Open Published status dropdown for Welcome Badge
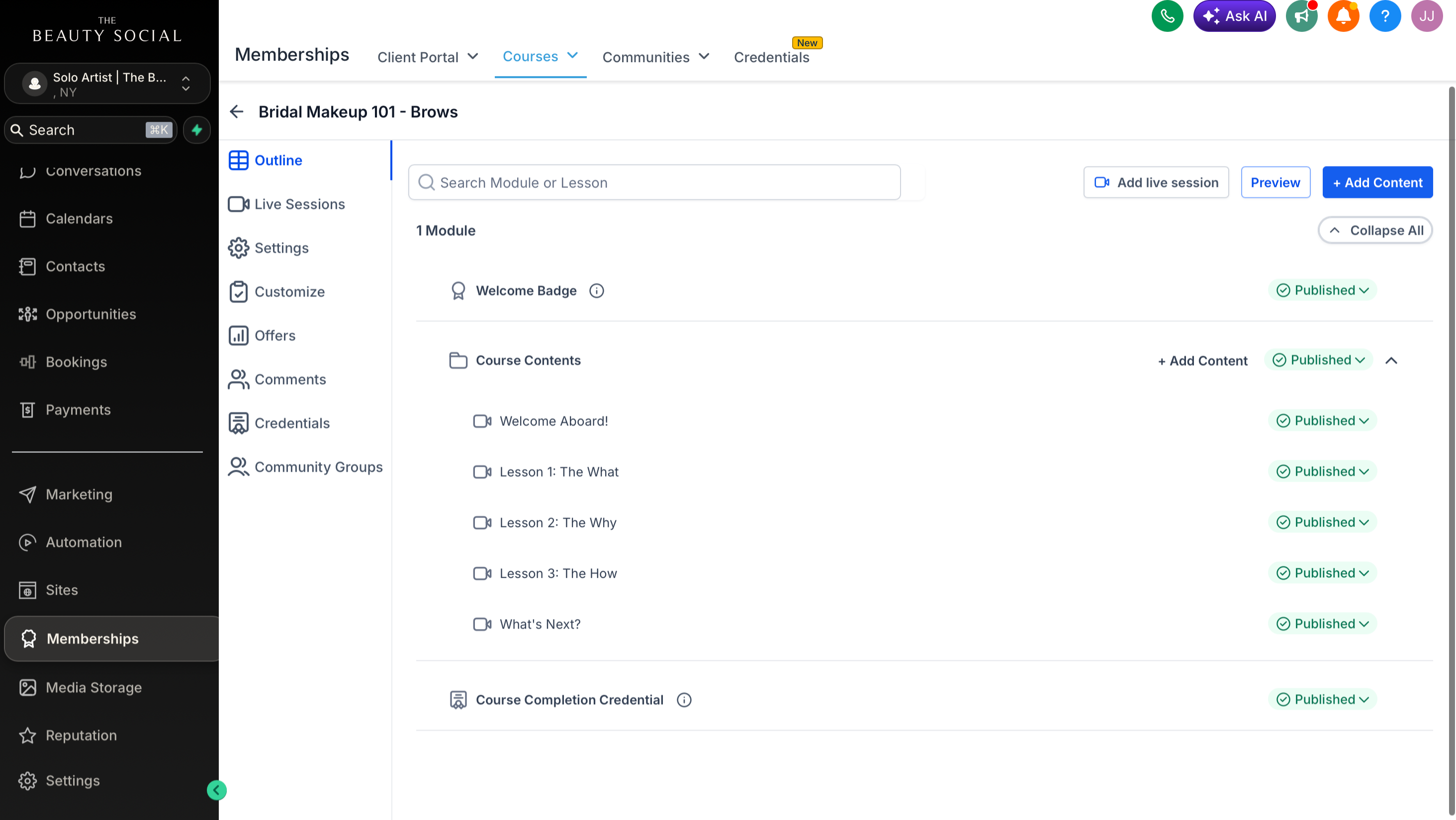 click(1322, 290)
